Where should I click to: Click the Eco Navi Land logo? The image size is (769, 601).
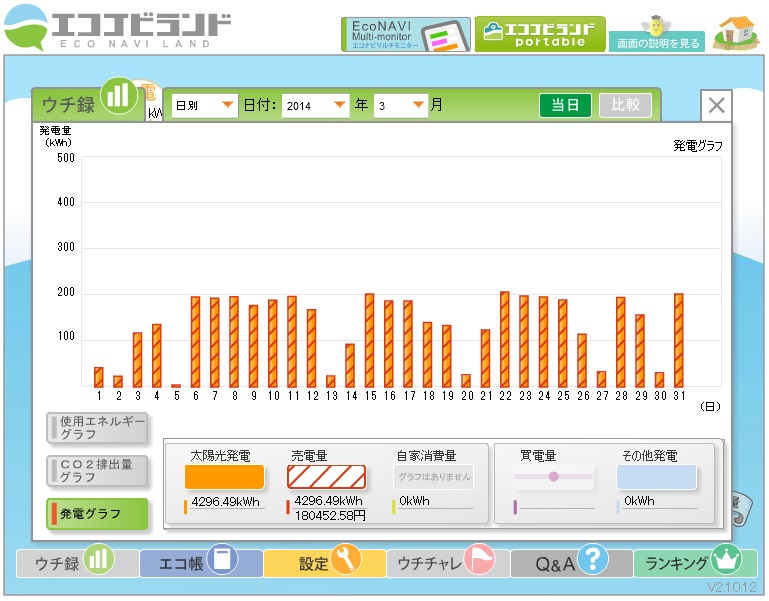117,27
